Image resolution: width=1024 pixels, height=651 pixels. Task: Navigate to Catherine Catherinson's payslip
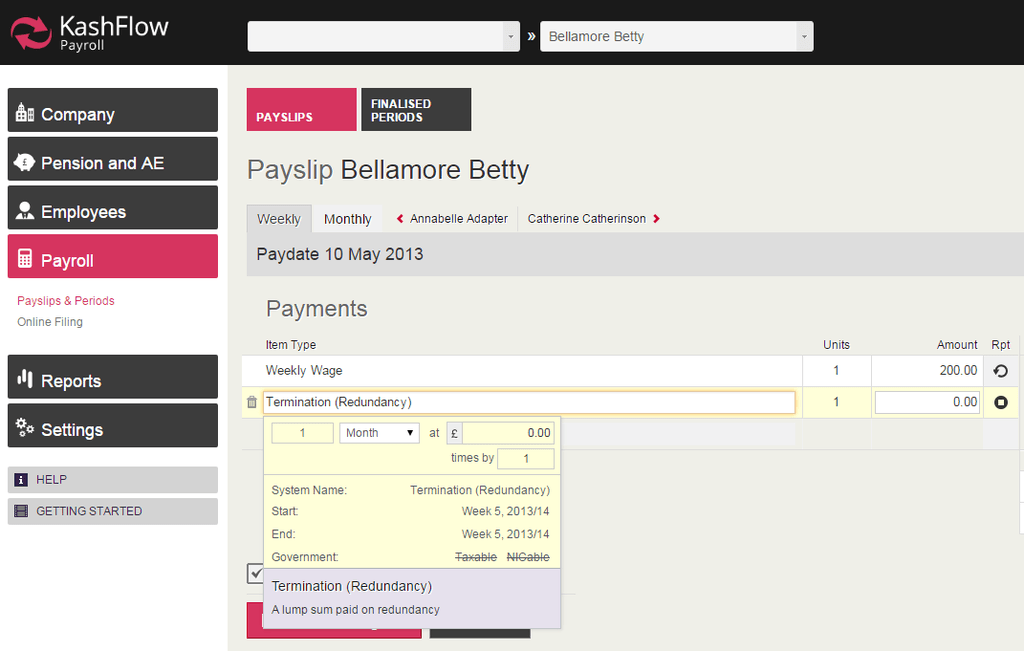click(x=587, y=219)
